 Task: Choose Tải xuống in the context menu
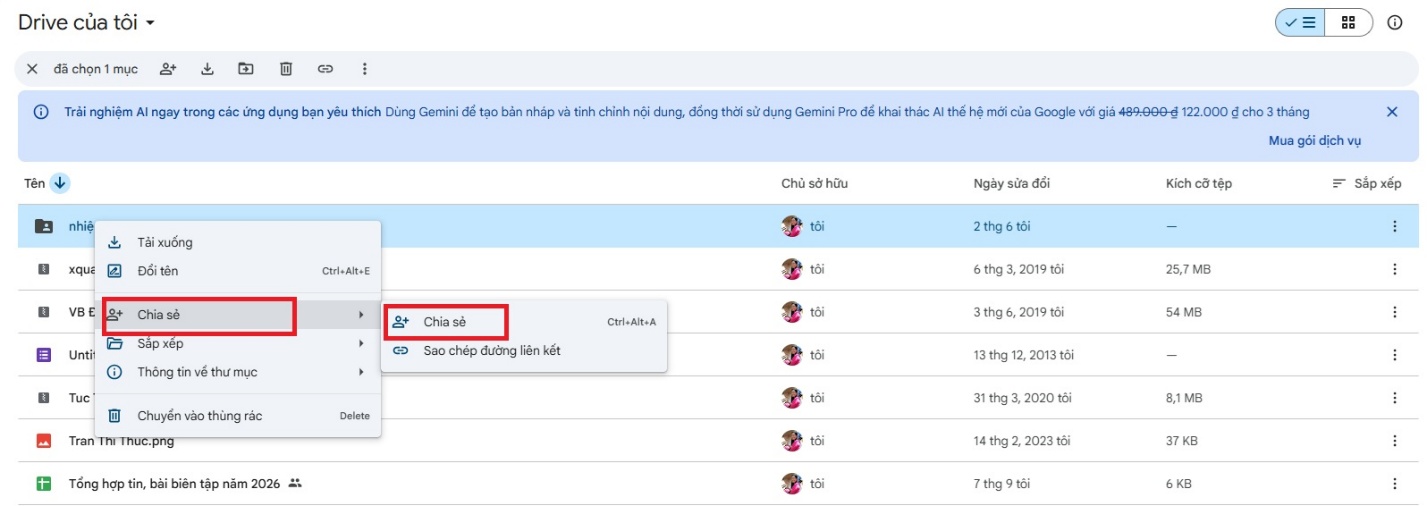coord(238,242)
